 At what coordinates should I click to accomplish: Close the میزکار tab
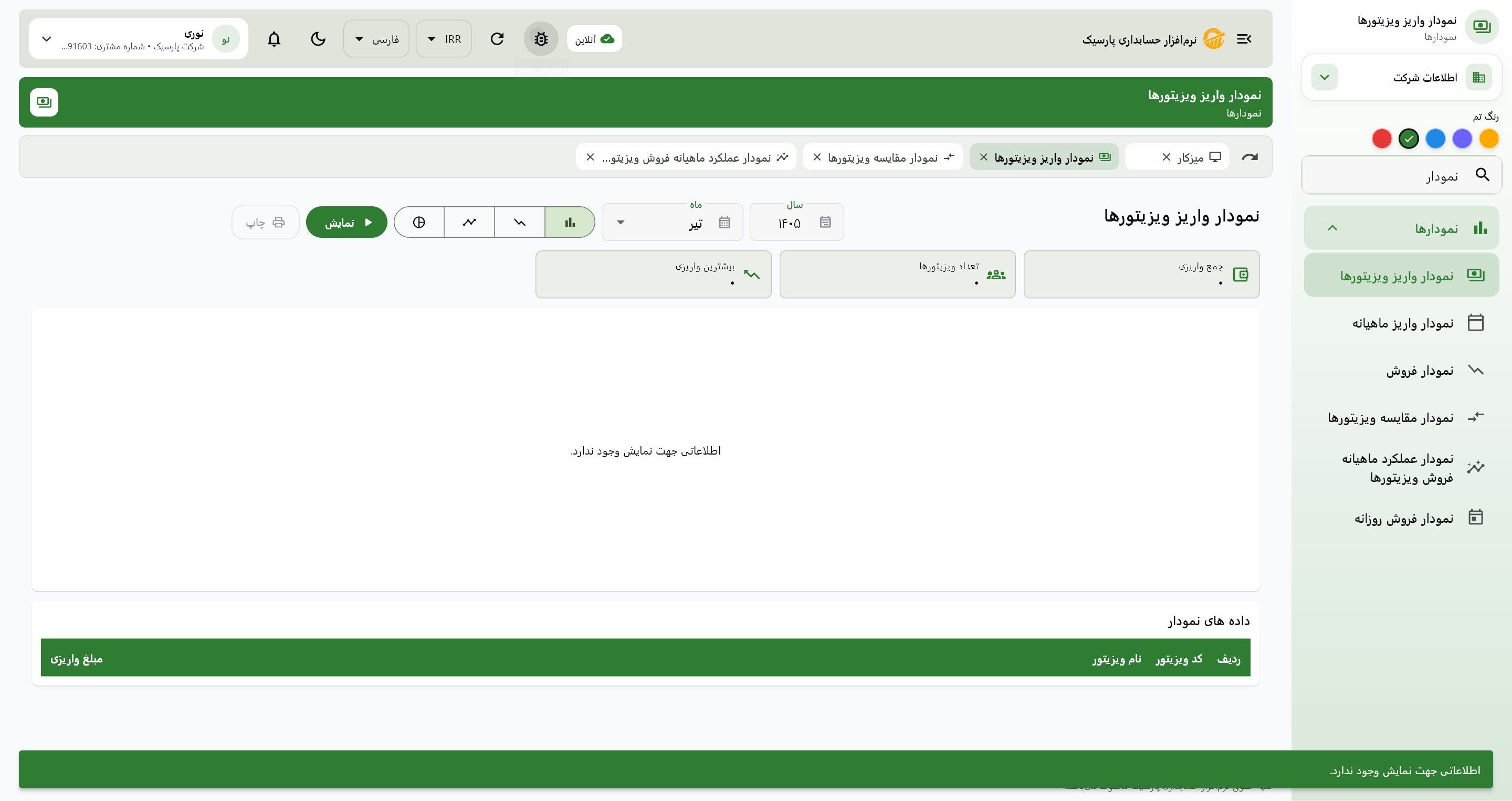(x=1166, y=157)
